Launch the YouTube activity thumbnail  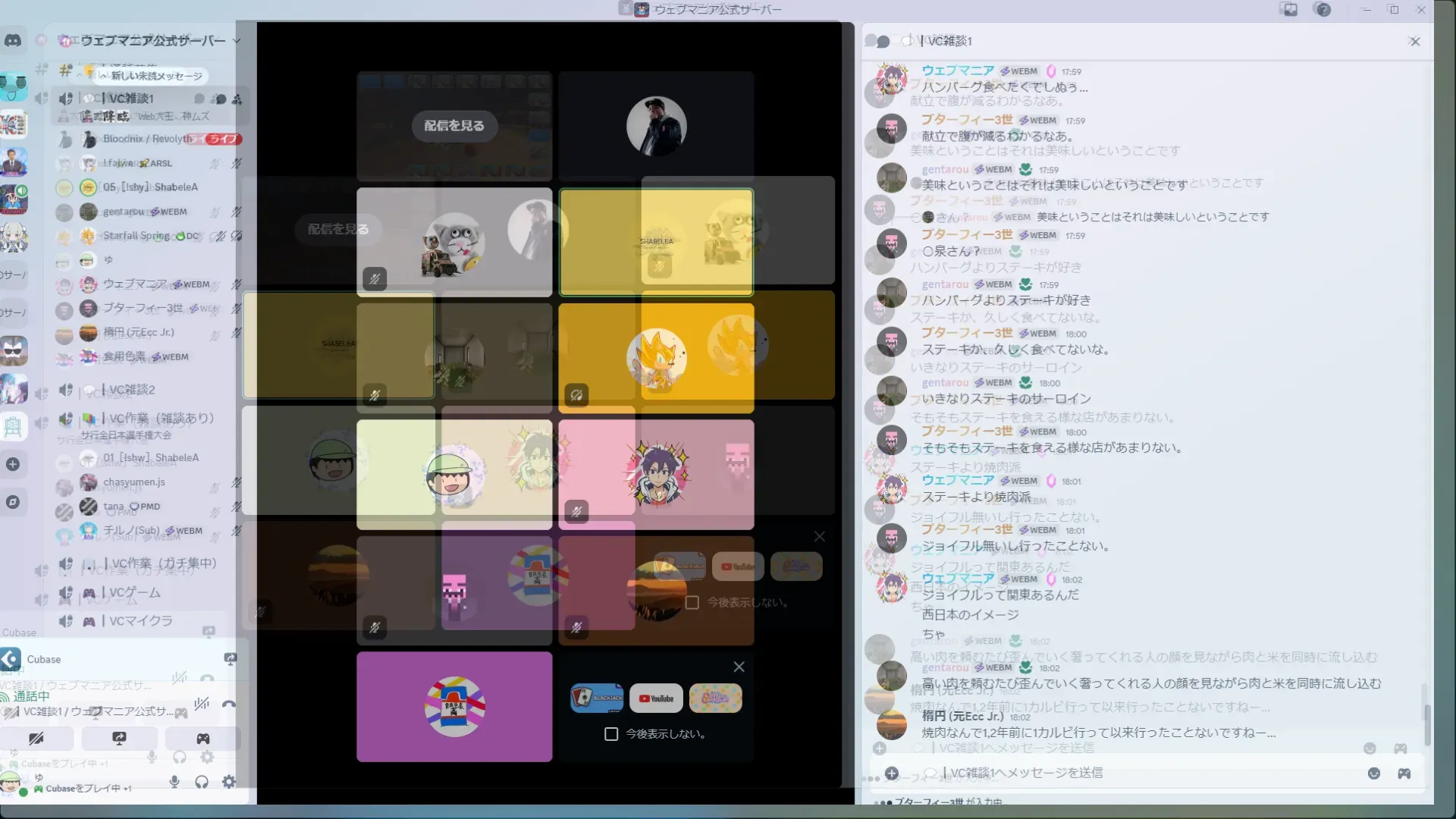tap(656, 698)
